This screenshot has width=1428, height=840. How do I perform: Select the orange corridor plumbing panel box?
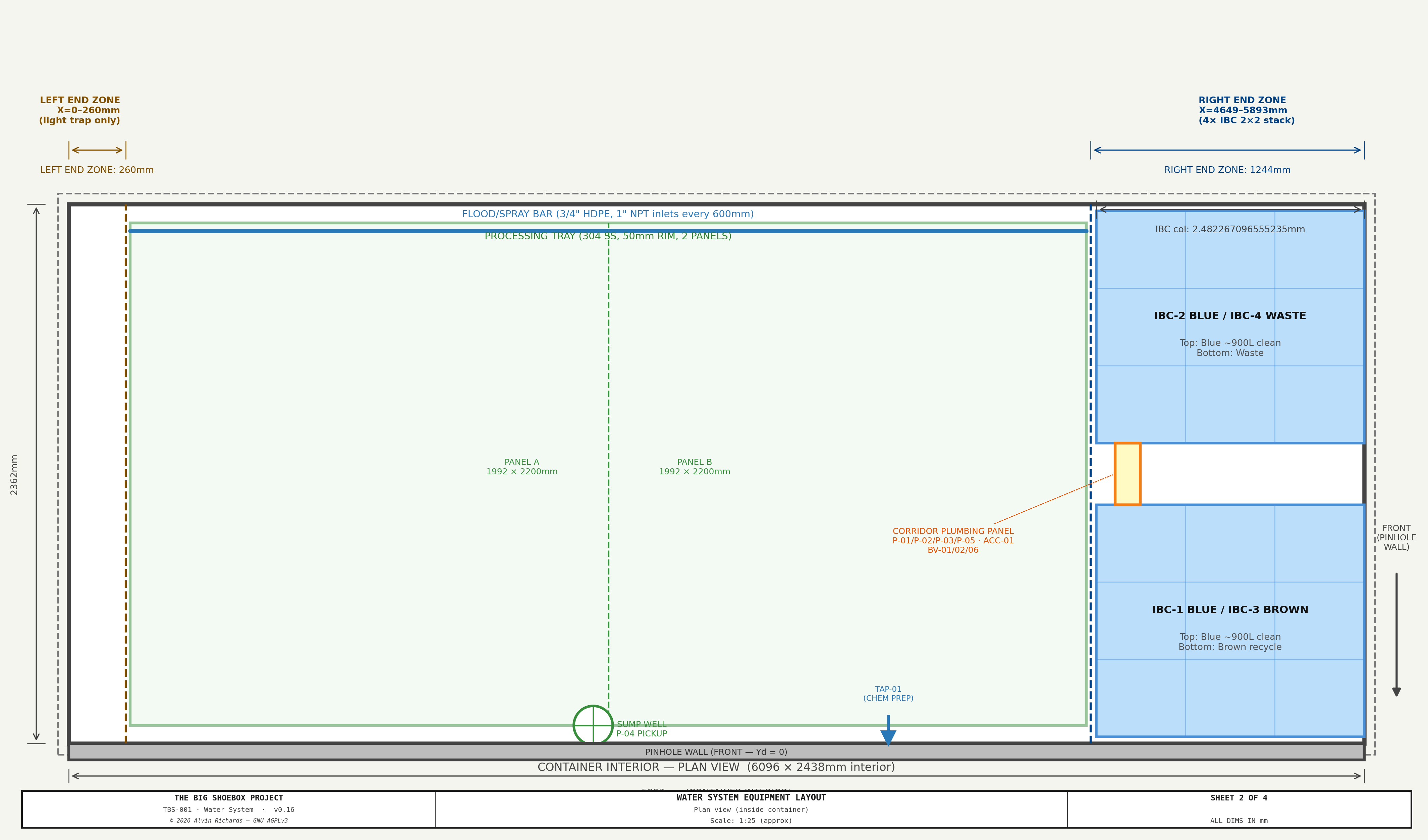coord(1127,474)
